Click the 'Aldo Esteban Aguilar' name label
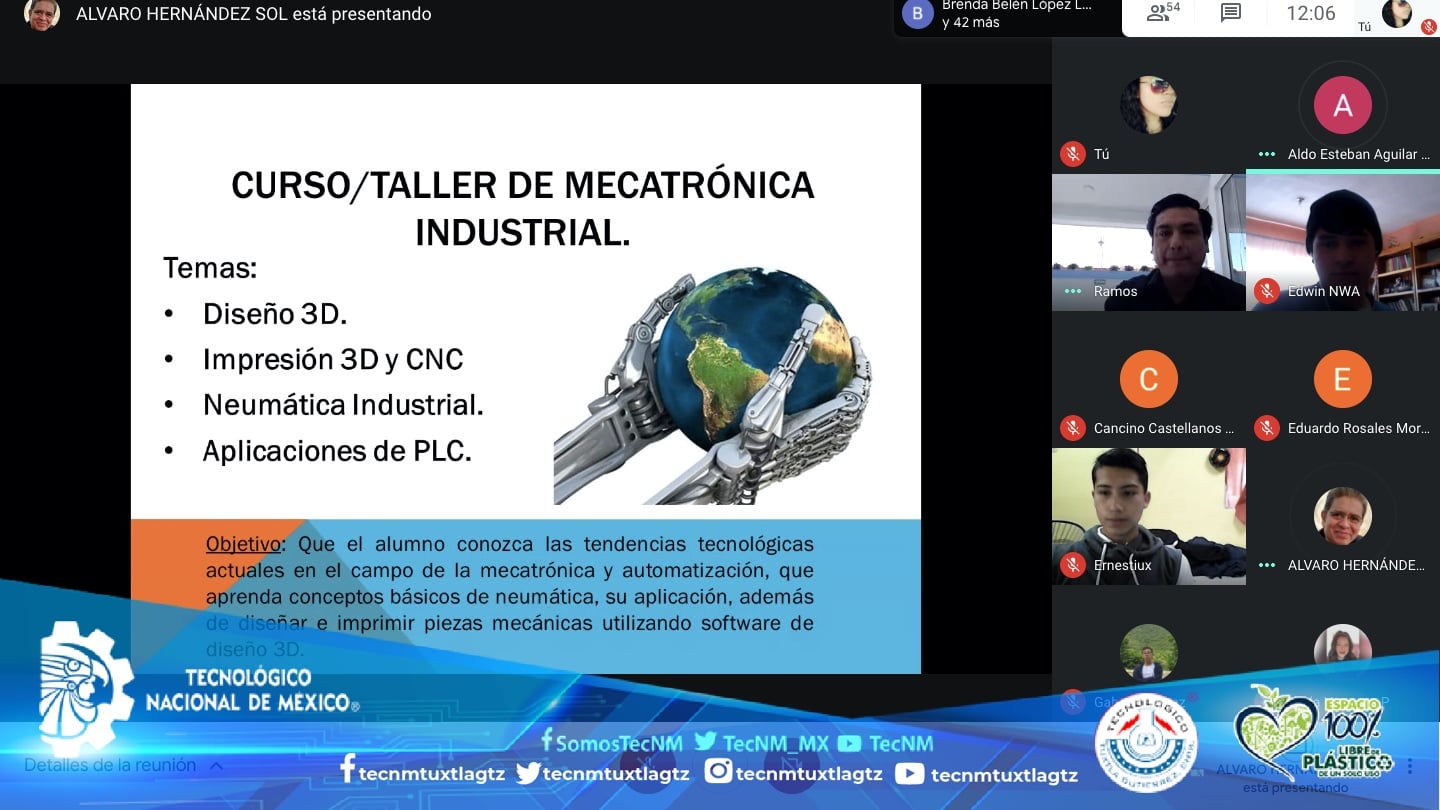 1359,154
